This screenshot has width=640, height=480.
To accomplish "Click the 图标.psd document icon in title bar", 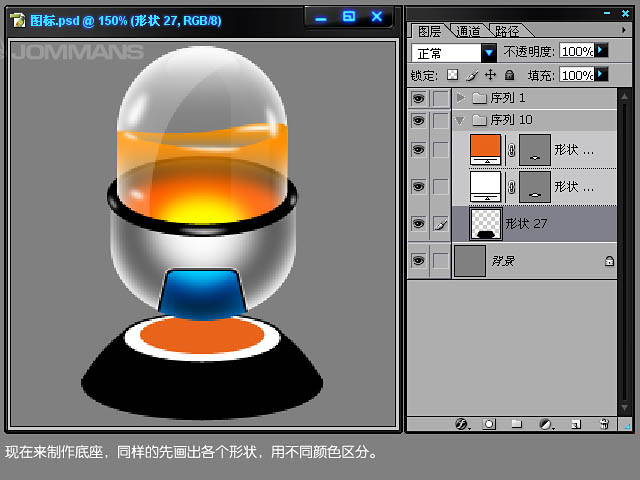I will (18, 20).
